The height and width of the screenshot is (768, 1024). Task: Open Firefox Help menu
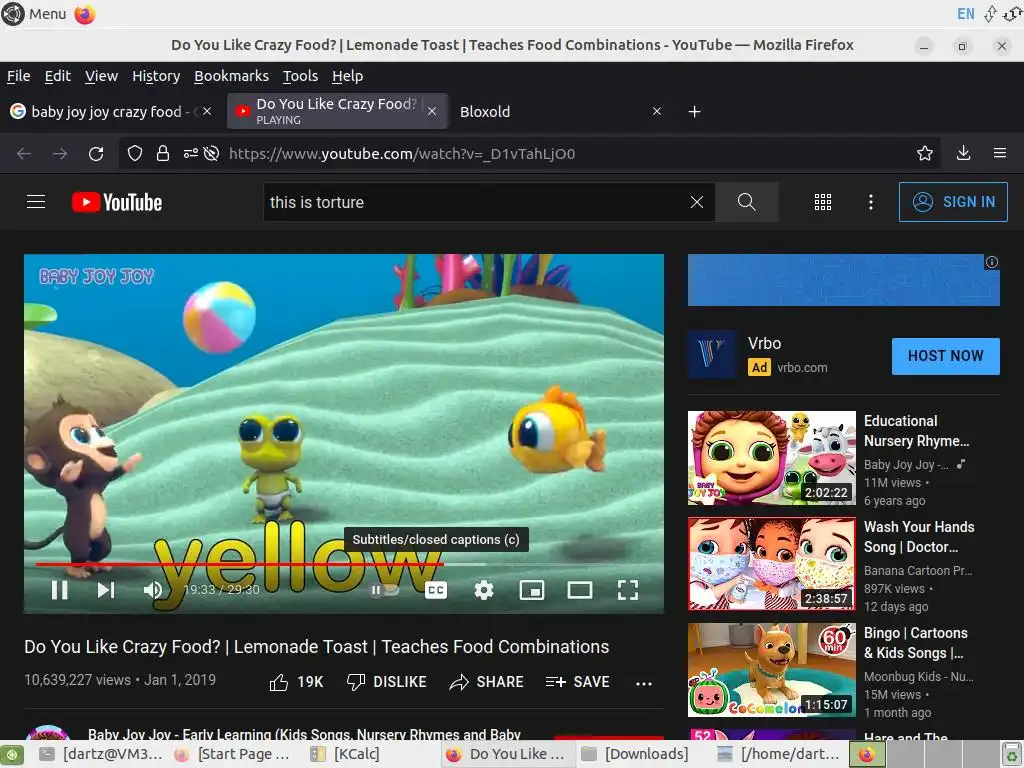347,76
